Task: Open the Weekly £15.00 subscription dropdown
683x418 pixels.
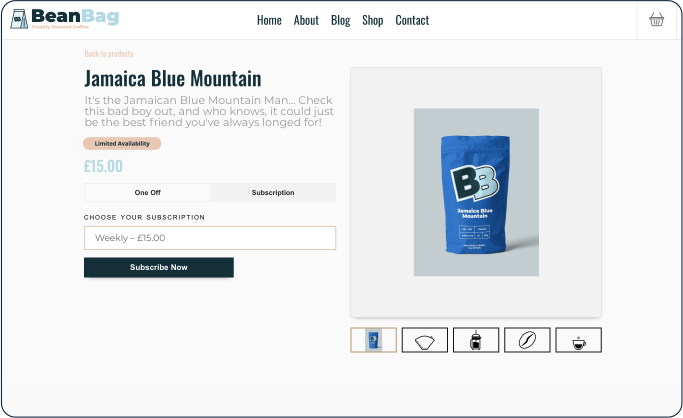Action: (210, 238)
